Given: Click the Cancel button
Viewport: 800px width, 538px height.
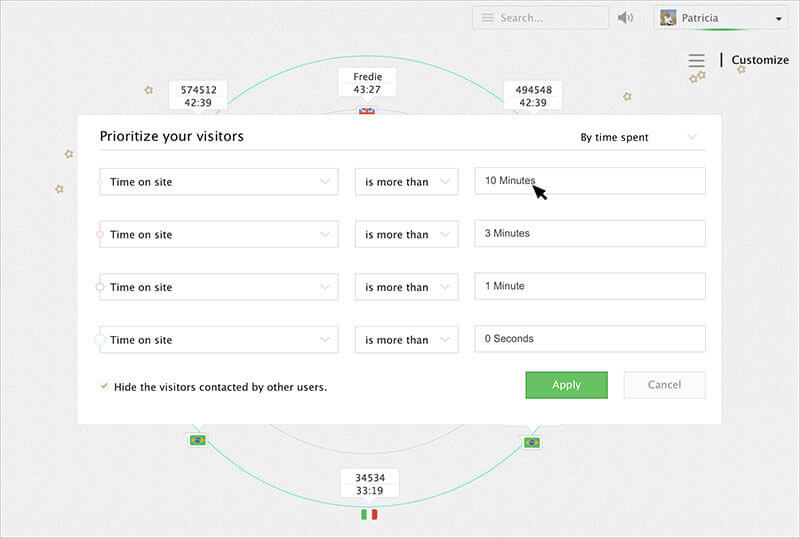Looking at the screenshot, I should pos(664,385).
